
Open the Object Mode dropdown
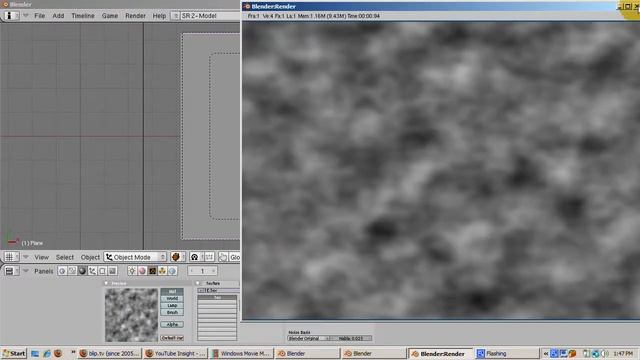tap(136, 257)
